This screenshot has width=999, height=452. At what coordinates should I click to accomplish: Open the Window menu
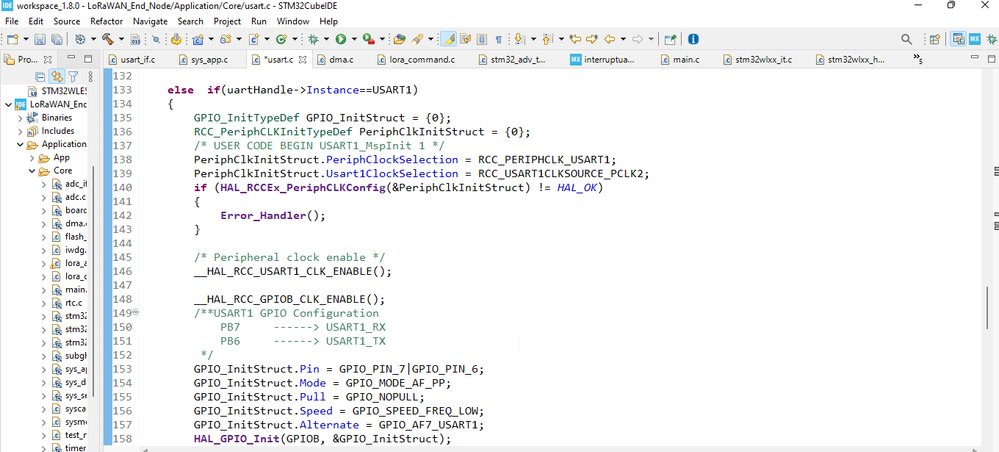292,21
